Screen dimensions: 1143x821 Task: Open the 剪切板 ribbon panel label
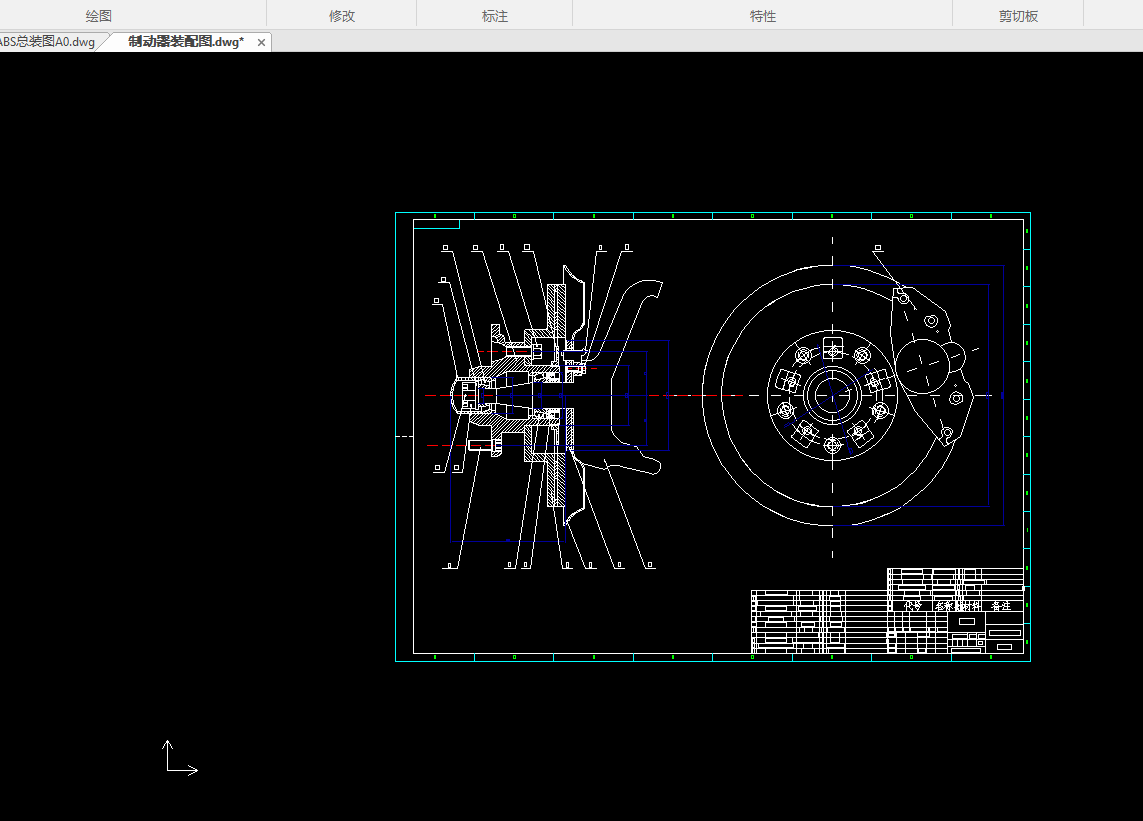(1018, 16)
